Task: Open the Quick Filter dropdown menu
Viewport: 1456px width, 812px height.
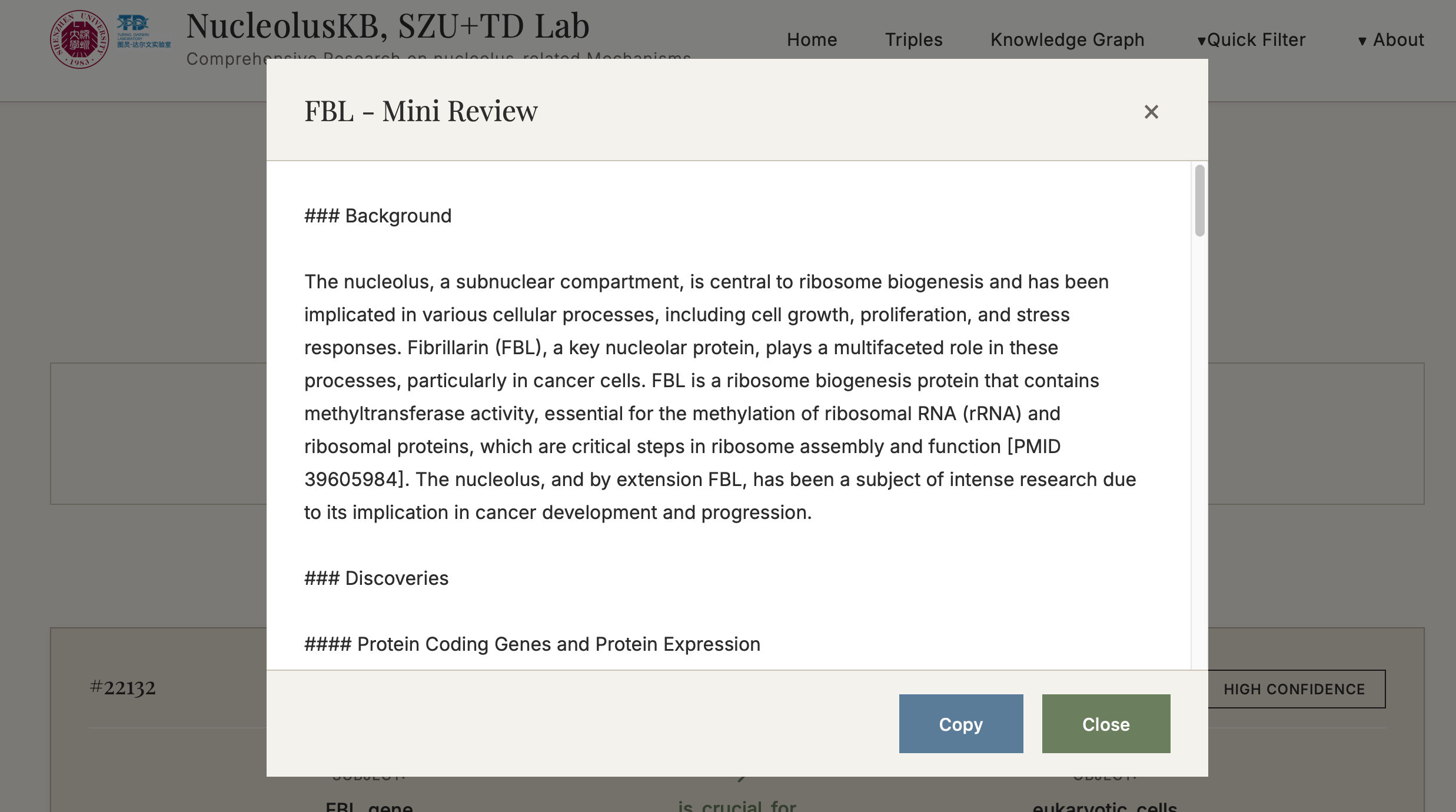Action: pos(1252,40)
